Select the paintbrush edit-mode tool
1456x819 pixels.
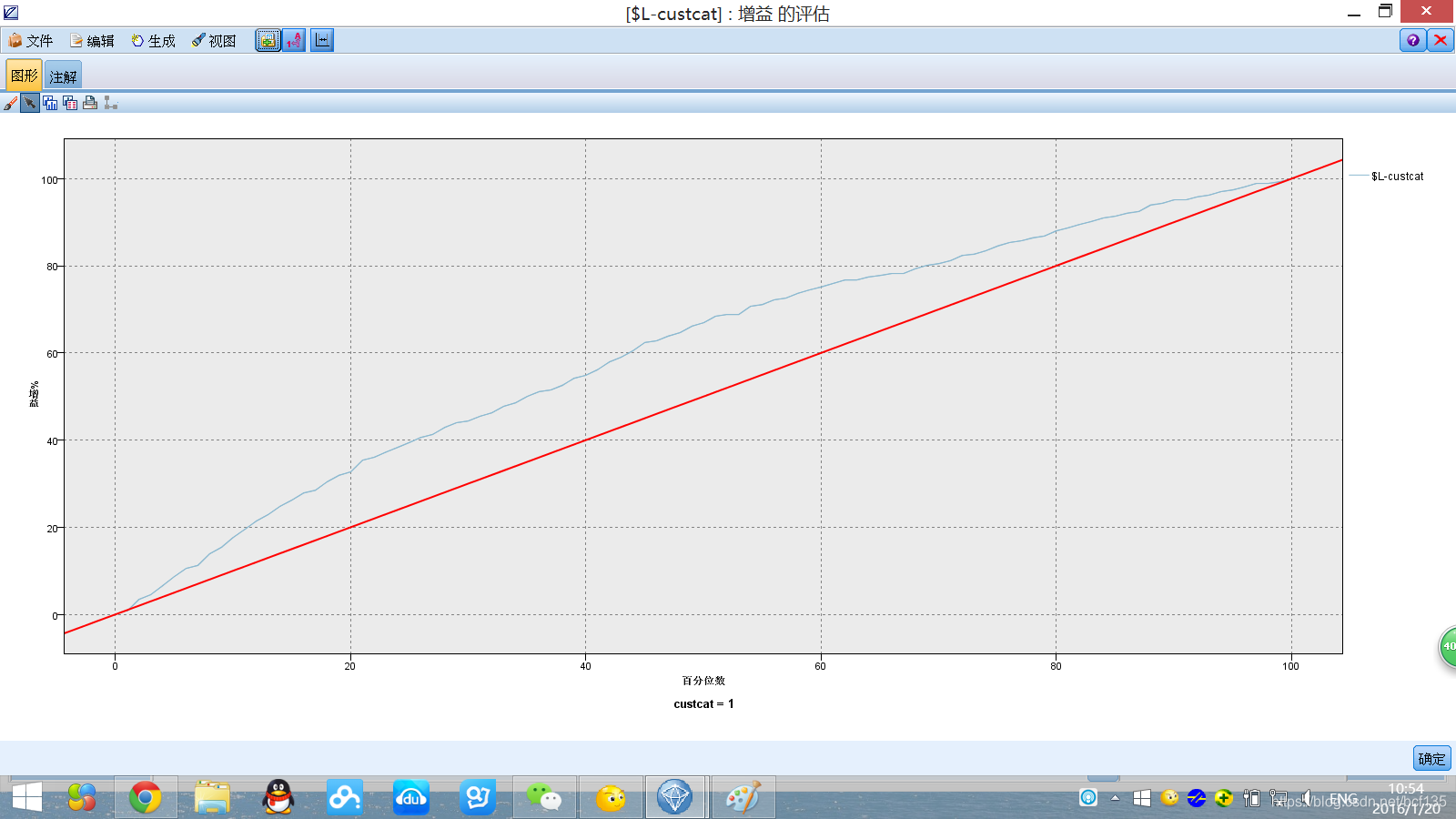10,103
